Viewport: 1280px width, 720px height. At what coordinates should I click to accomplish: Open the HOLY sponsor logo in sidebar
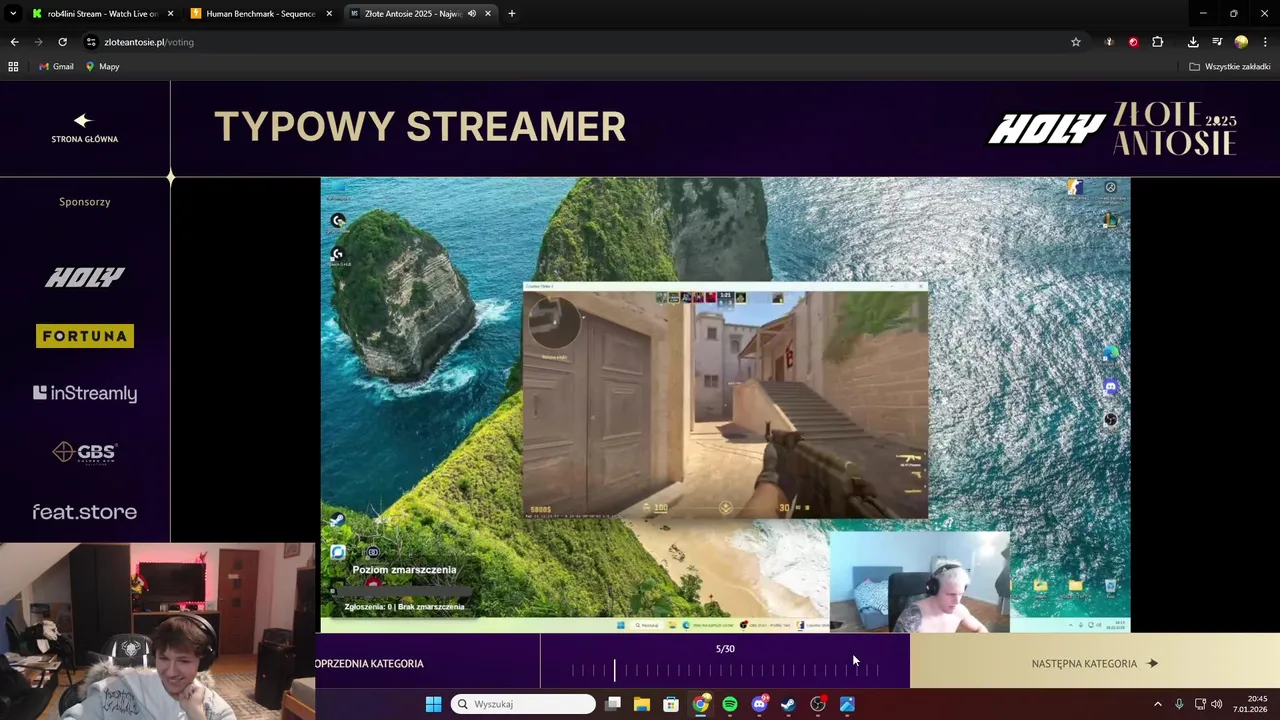coord(85,277)
